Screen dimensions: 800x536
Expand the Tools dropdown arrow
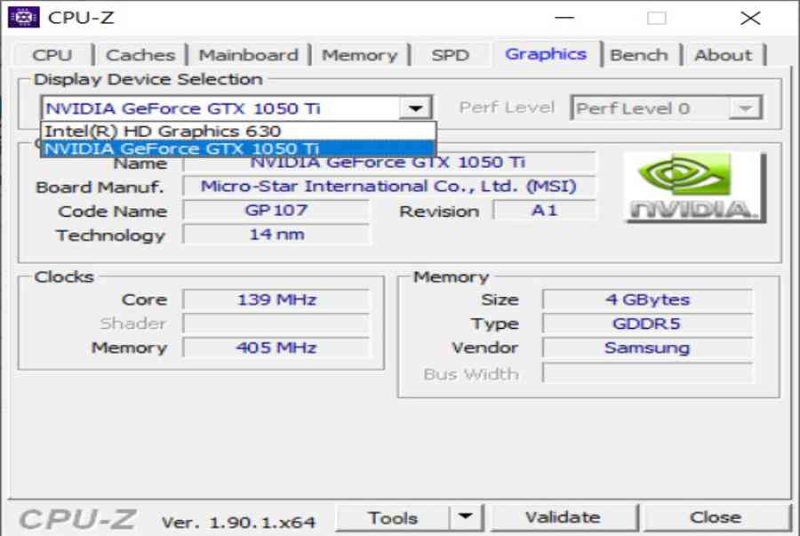point(465,518)
